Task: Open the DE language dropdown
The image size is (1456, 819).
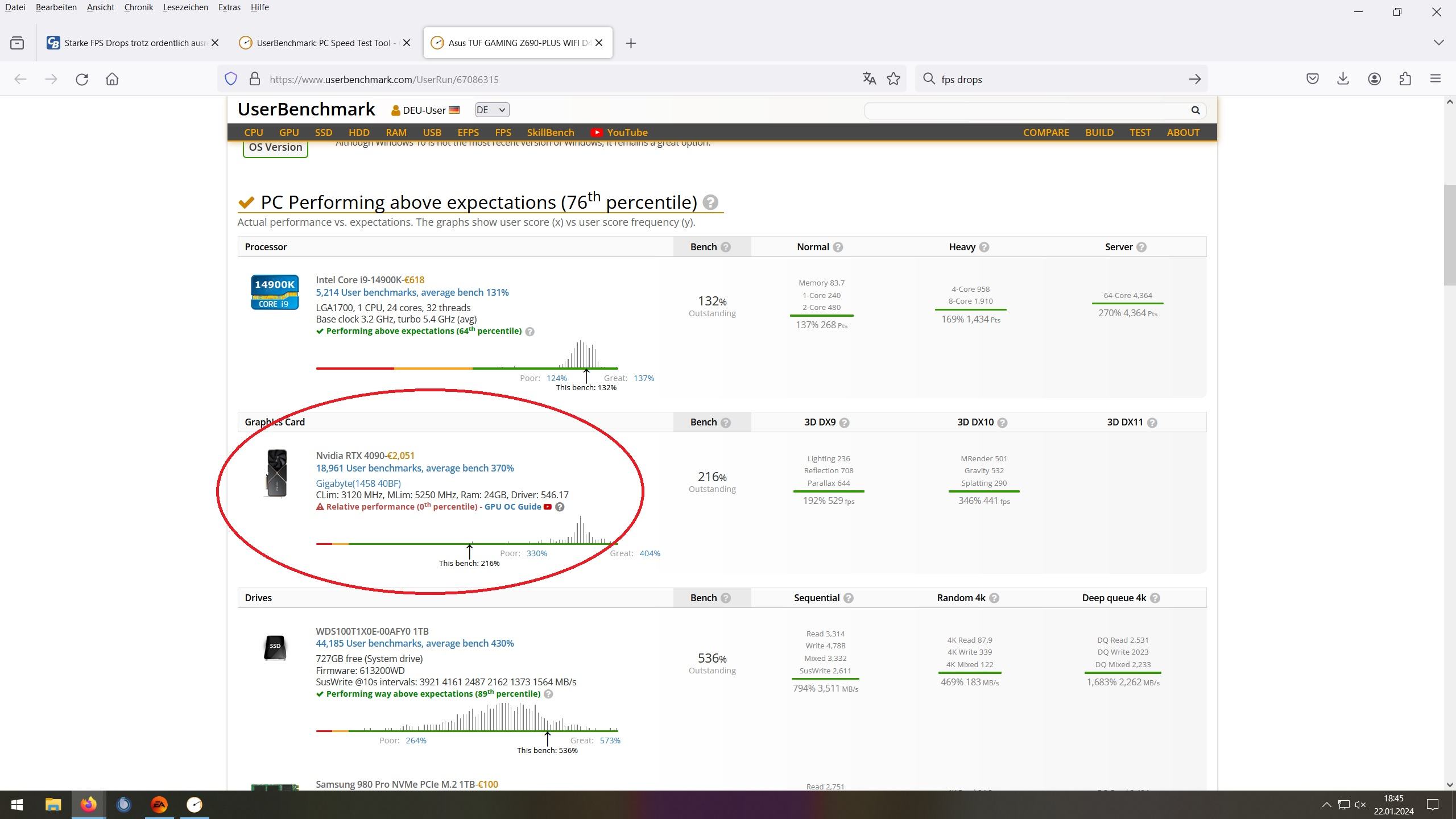Action: coord(492,110)
